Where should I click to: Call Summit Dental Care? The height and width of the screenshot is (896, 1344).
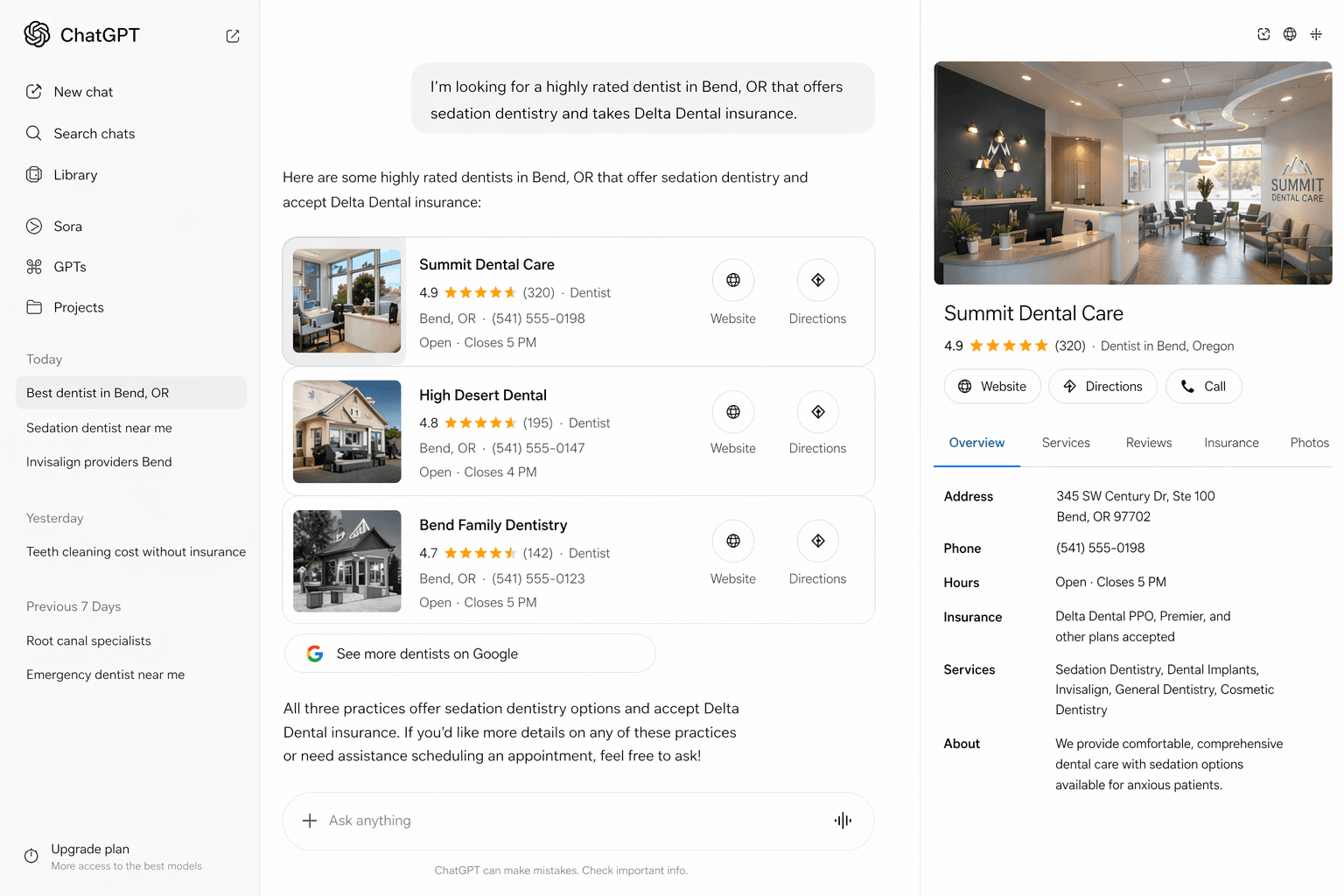coord(1203,386)
